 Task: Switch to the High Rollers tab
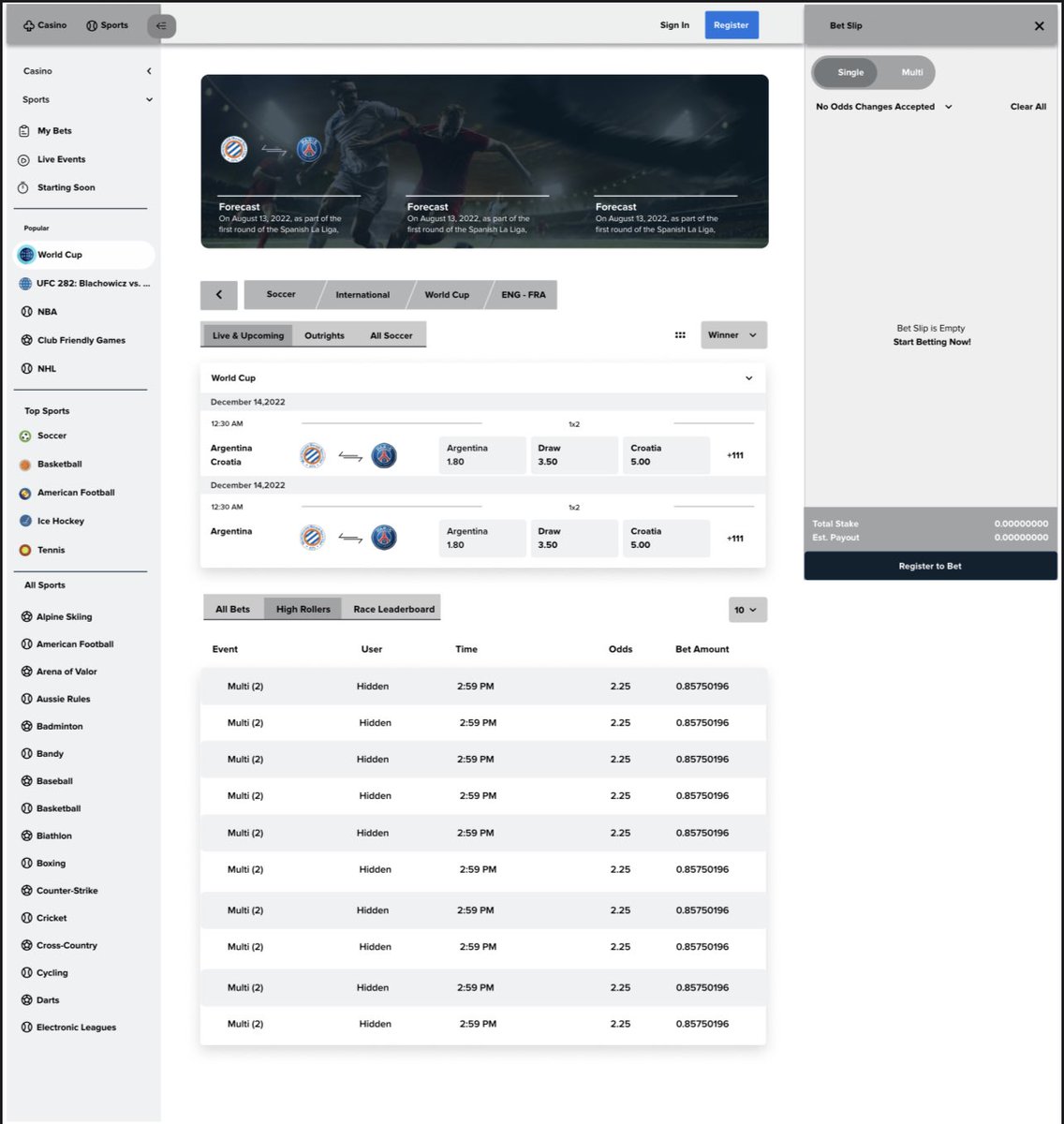click(x=303, y=609)
